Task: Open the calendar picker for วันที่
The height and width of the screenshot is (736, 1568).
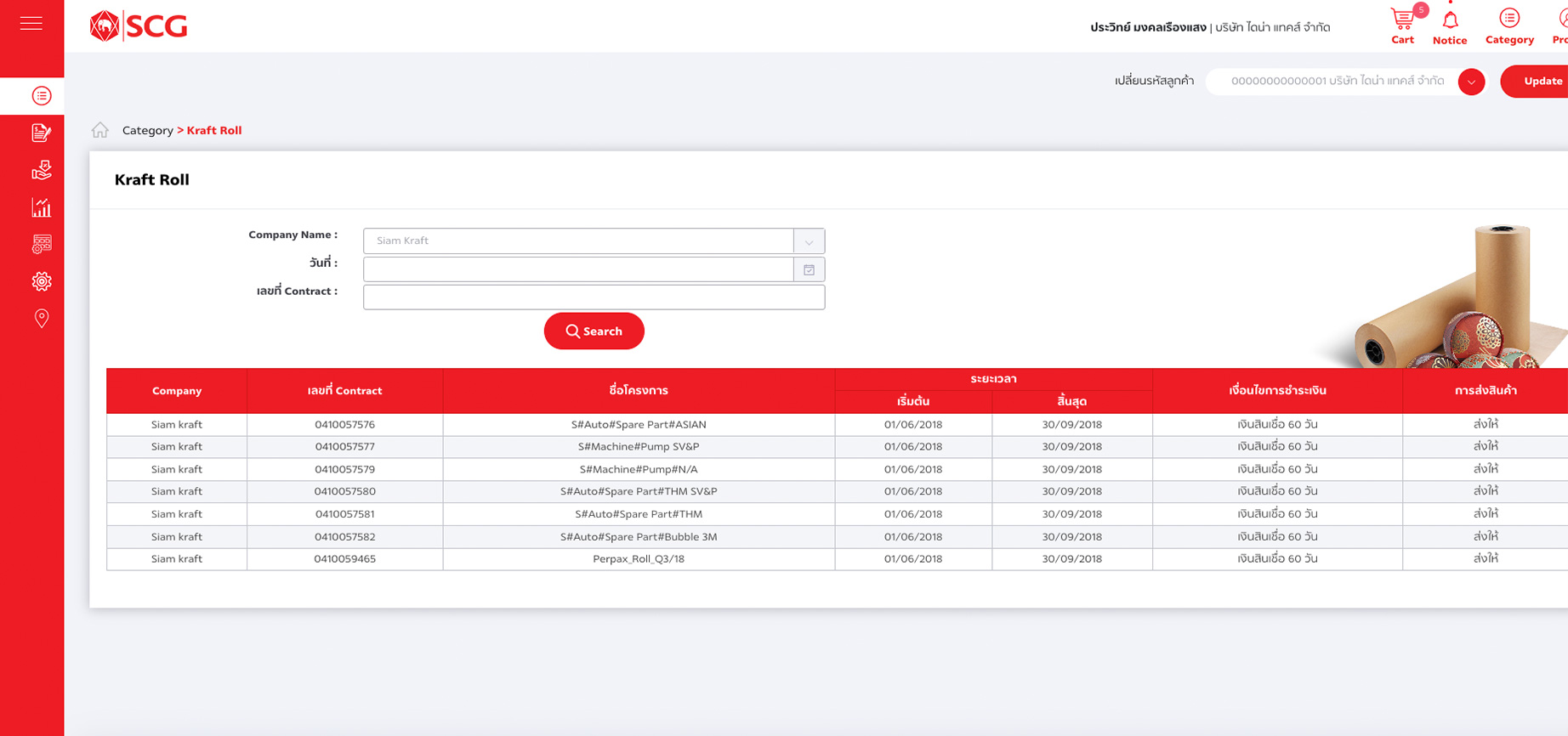Action: [x=810, y=269]
